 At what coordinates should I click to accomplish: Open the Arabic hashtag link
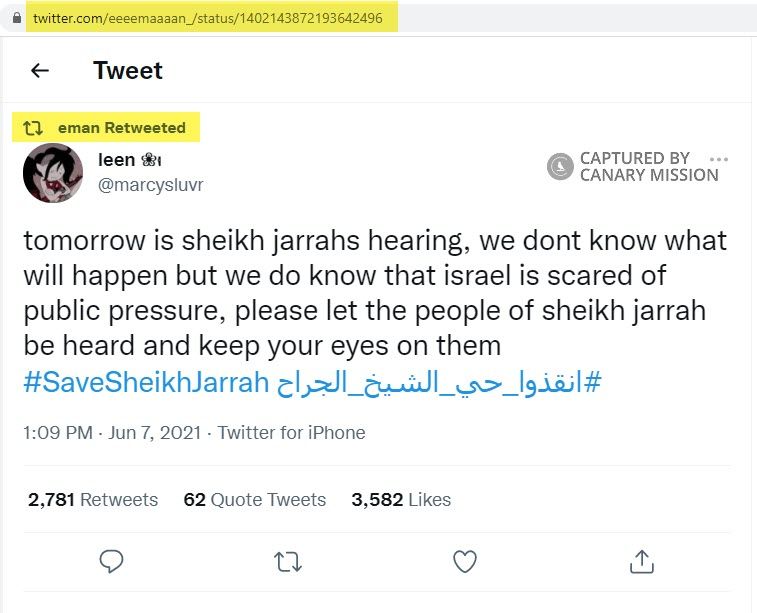point(438,382)
